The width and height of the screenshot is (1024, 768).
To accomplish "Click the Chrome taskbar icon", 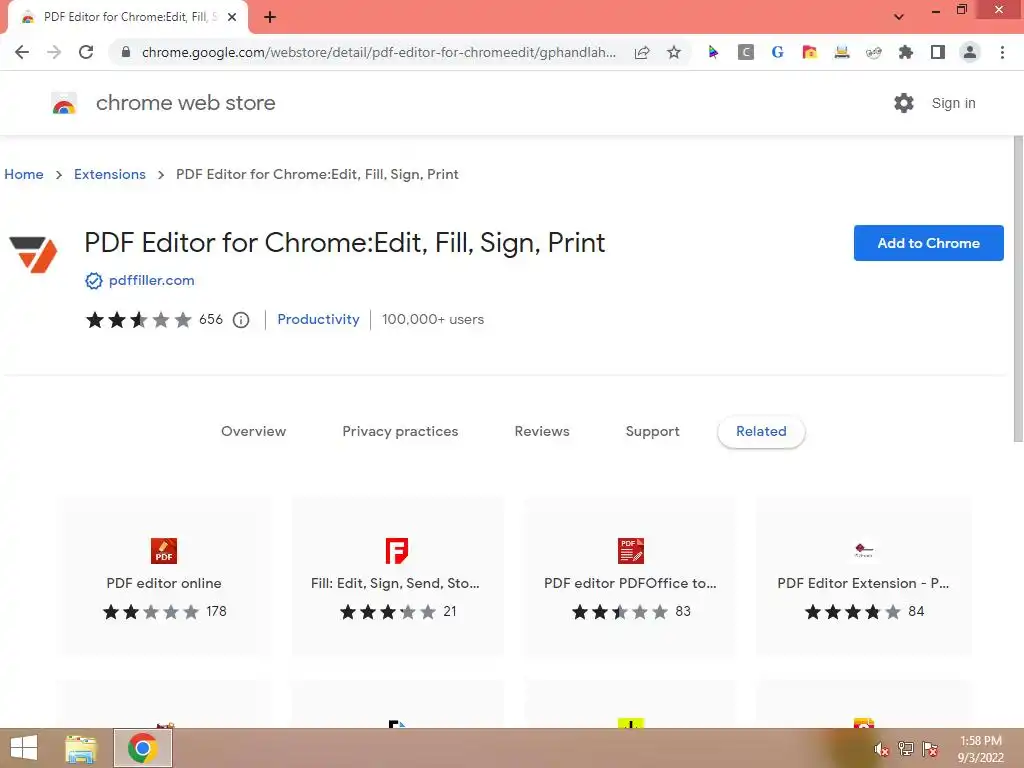I will [x=142, y=748].
